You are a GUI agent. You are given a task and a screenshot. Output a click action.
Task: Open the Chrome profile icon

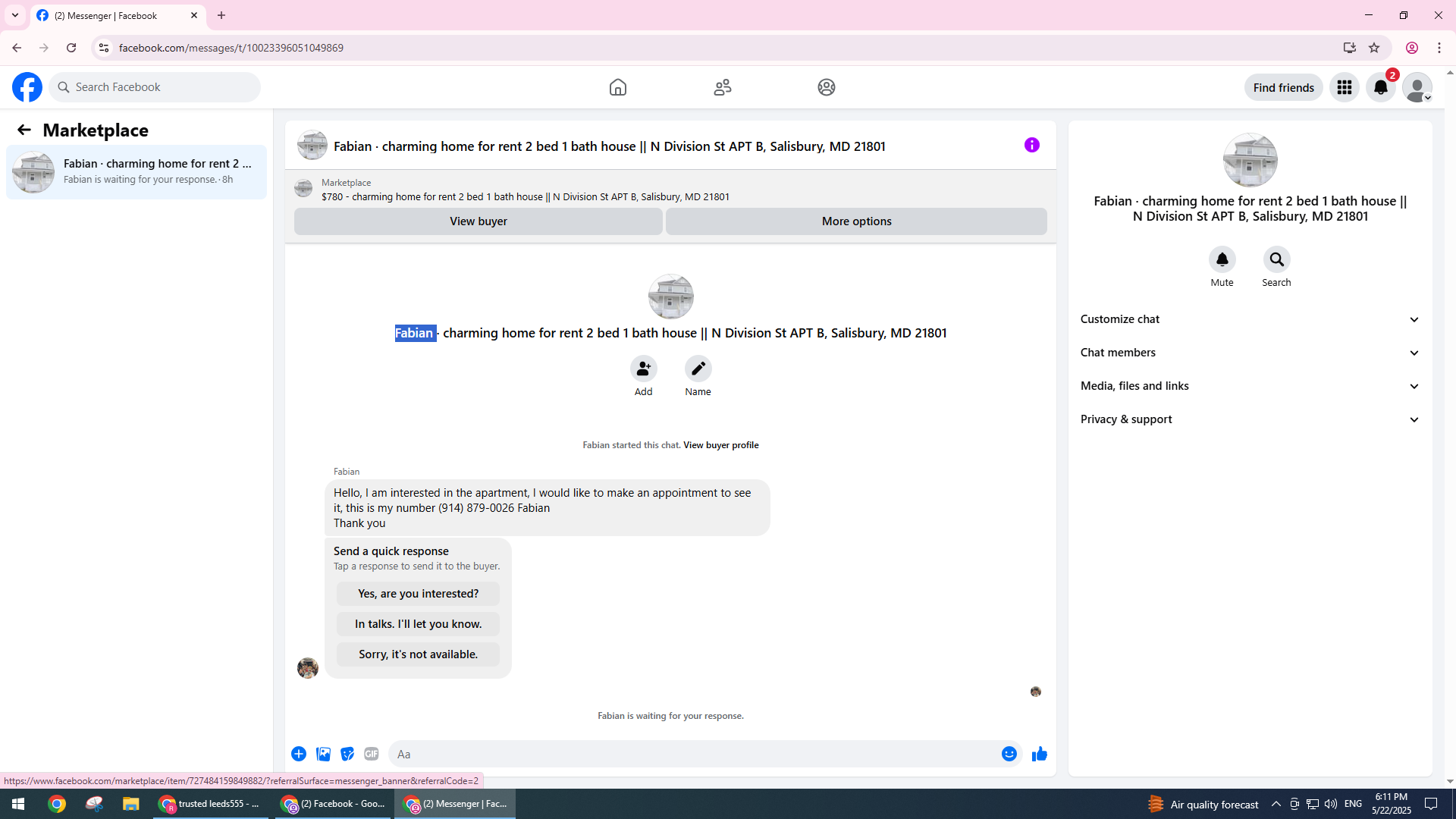pos(1412,48)
